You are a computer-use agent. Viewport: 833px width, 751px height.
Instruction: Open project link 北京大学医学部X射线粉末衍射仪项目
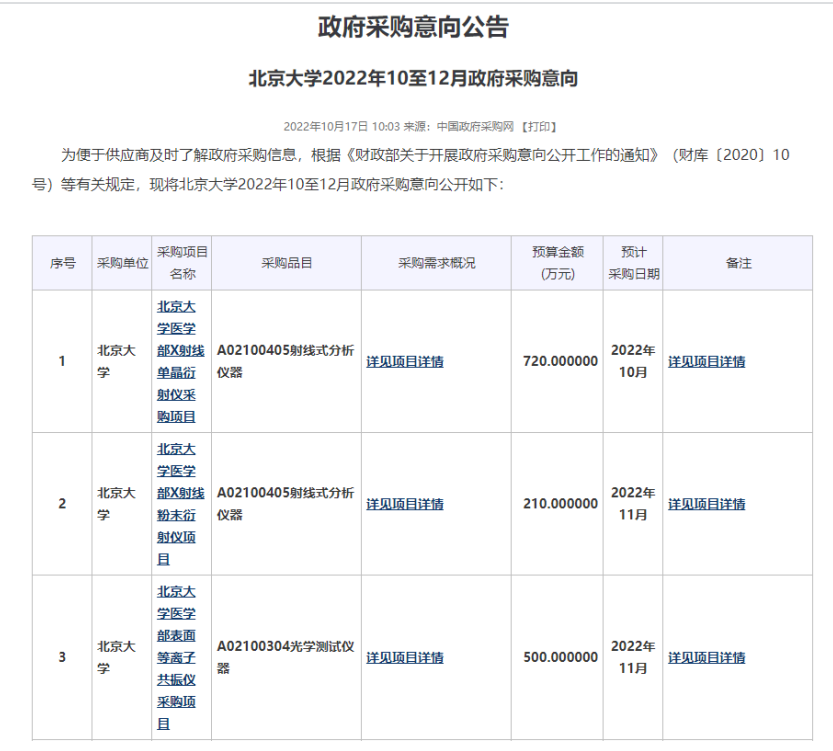point(181,504)
